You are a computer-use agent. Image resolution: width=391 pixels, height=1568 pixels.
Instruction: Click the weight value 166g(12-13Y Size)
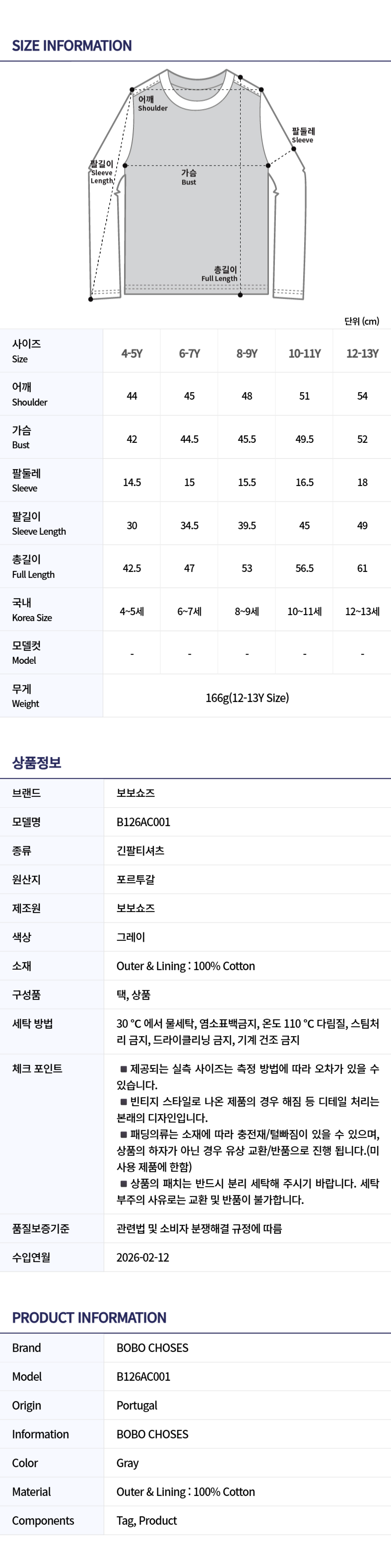coord(247,698)
